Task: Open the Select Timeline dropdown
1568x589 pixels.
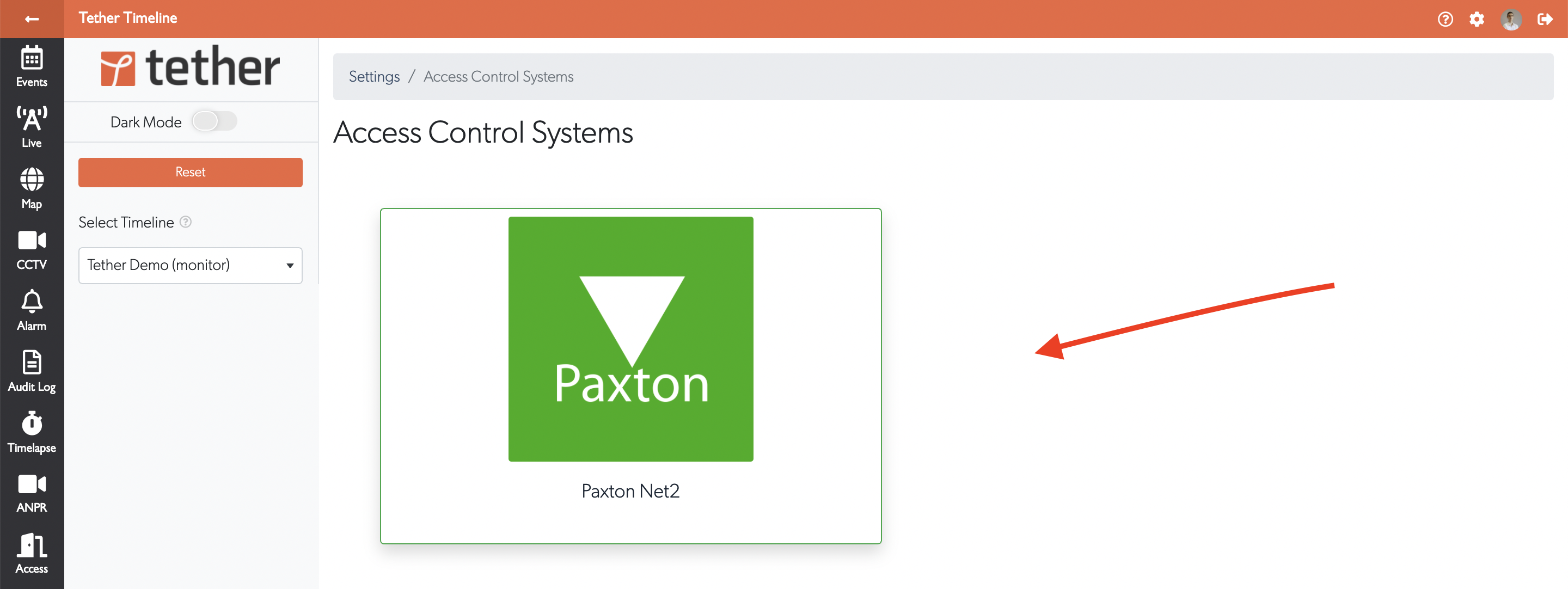Action: (191, 265)
